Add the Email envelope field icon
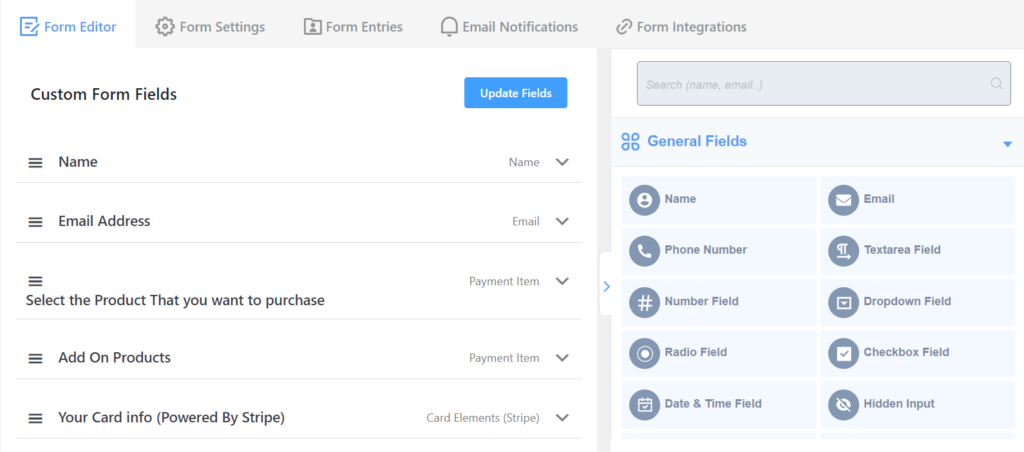This screenshot has width=1024, height=452. click(x=844, y=200)
